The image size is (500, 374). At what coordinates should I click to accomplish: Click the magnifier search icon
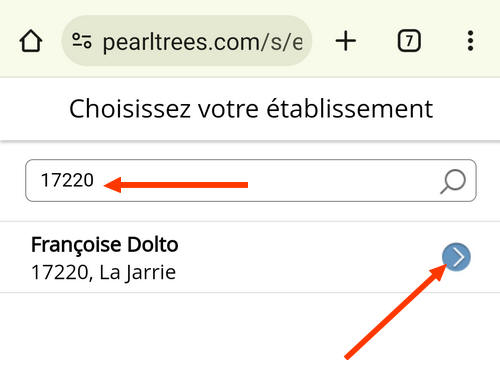point(453,181)
